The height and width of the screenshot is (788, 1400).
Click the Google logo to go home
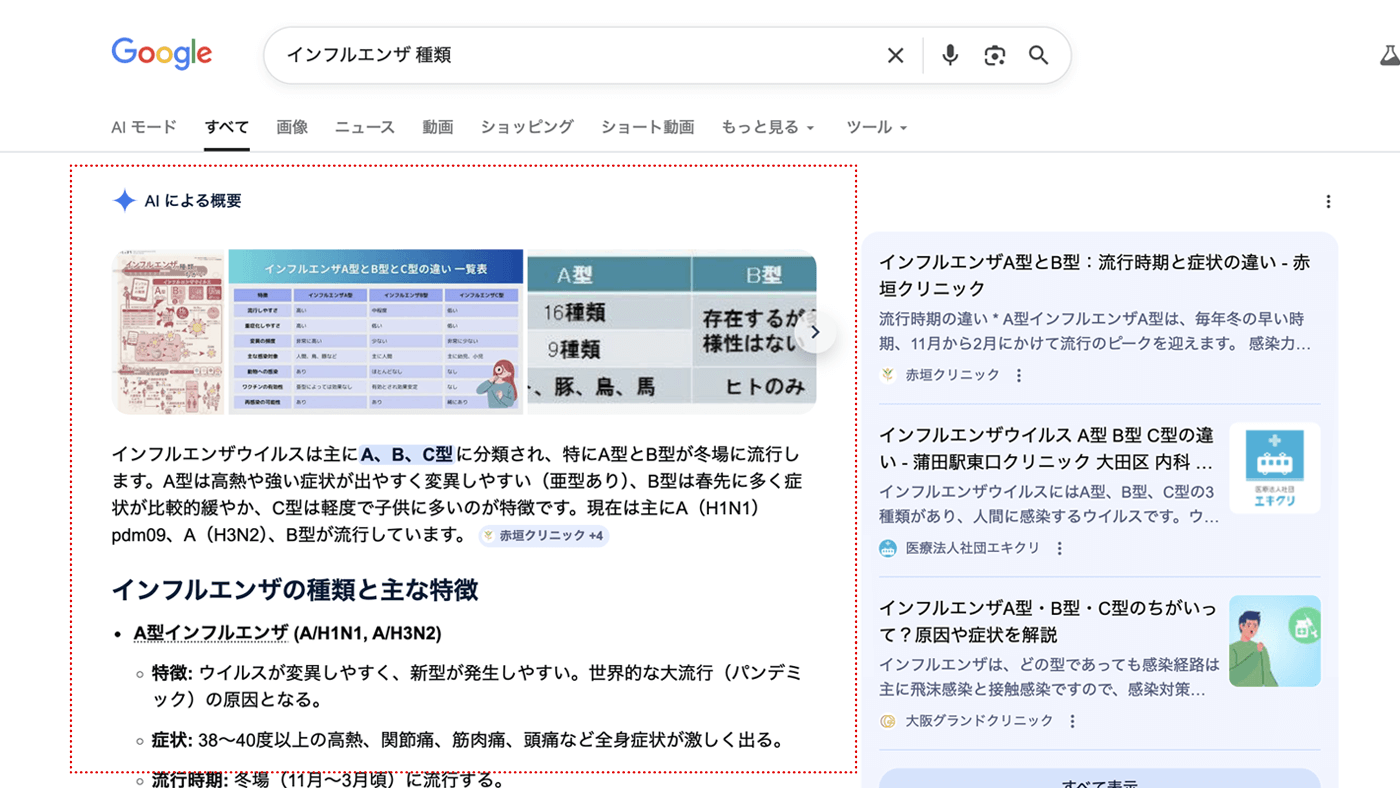tap(161, 54)
